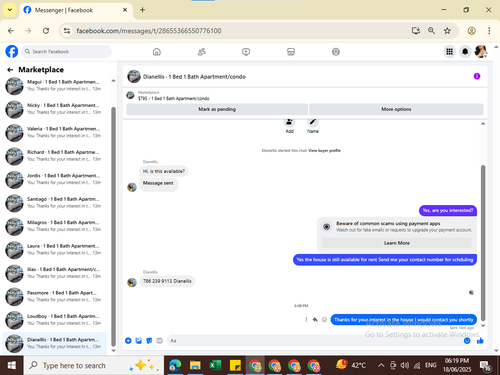Click the Facebook logo
500x375 pixels.
tap(12, 52)
